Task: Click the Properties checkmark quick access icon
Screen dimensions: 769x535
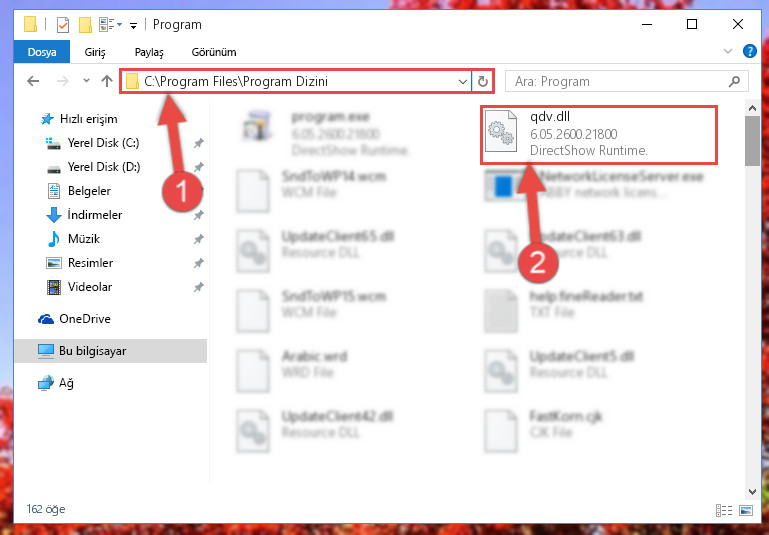Action: [x=63, y=25]
